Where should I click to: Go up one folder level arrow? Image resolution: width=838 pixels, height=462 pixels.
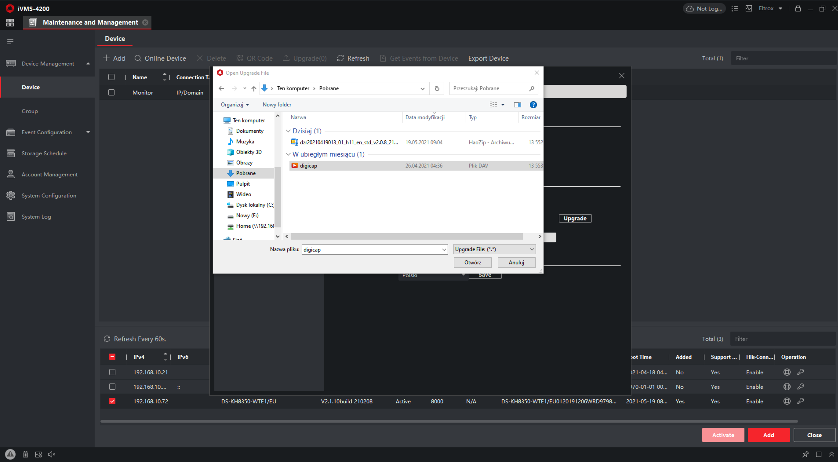pos(253,88)
